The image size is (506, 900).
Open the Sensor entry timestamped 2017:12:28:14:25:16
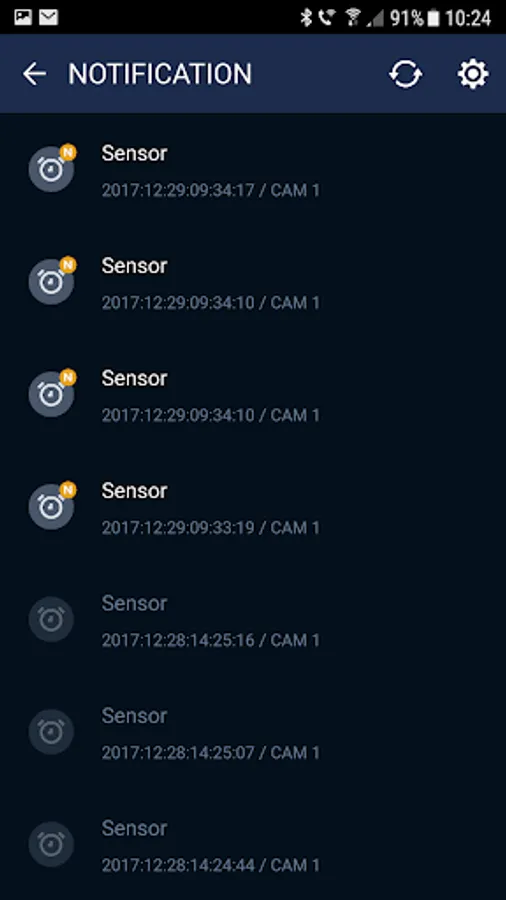point(253,619)
